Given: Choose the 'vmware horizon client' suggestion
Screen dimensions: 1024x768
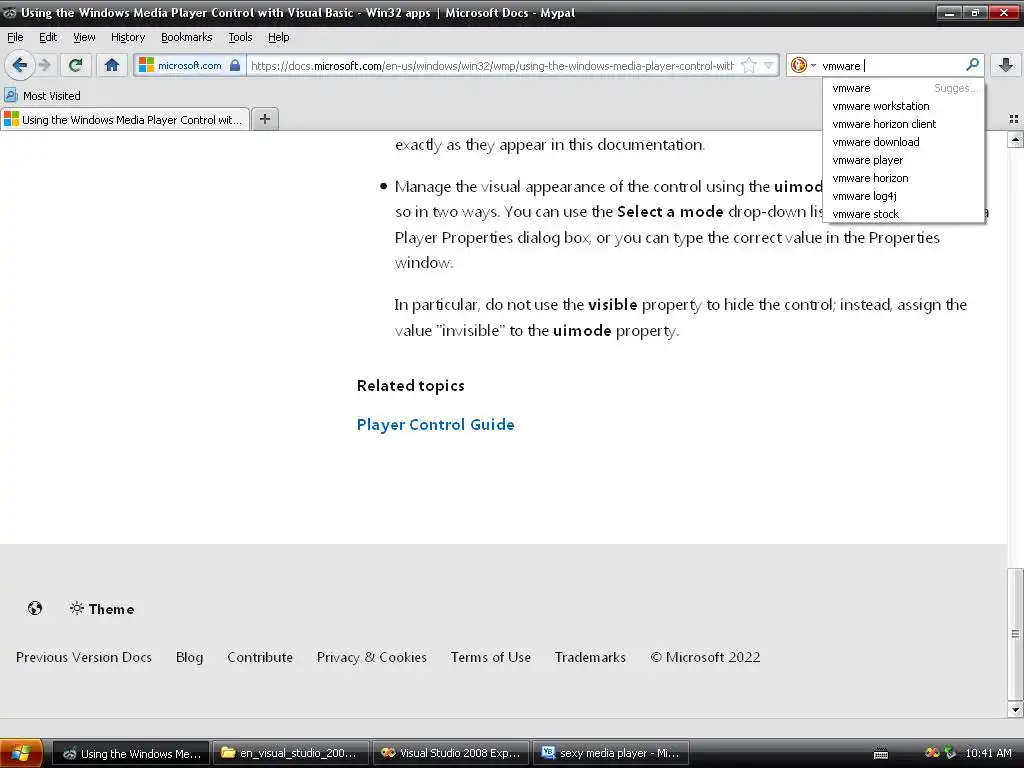Looking at the screenshot, I should coord(904,124).
